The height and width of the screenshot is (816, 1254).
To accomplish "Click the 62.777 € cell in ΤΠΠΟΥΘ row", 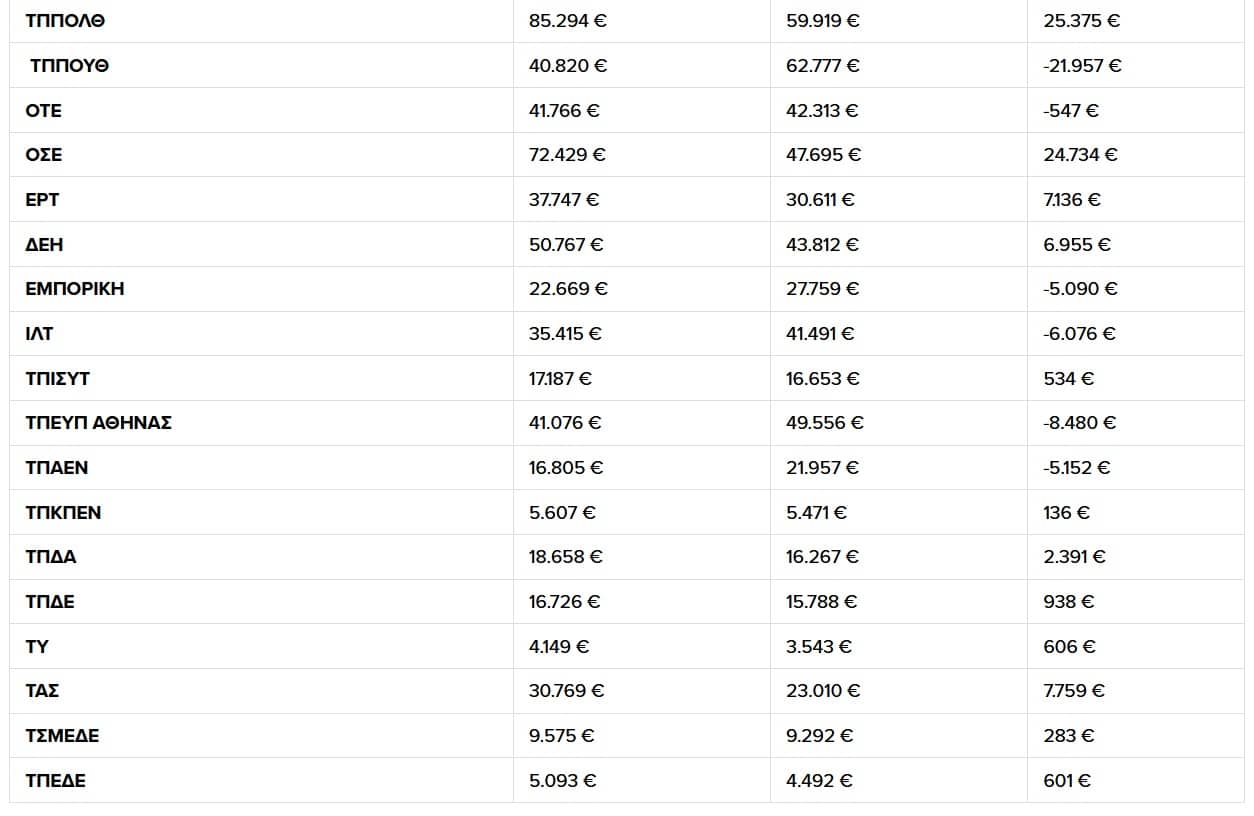I will tap(822, 66).
